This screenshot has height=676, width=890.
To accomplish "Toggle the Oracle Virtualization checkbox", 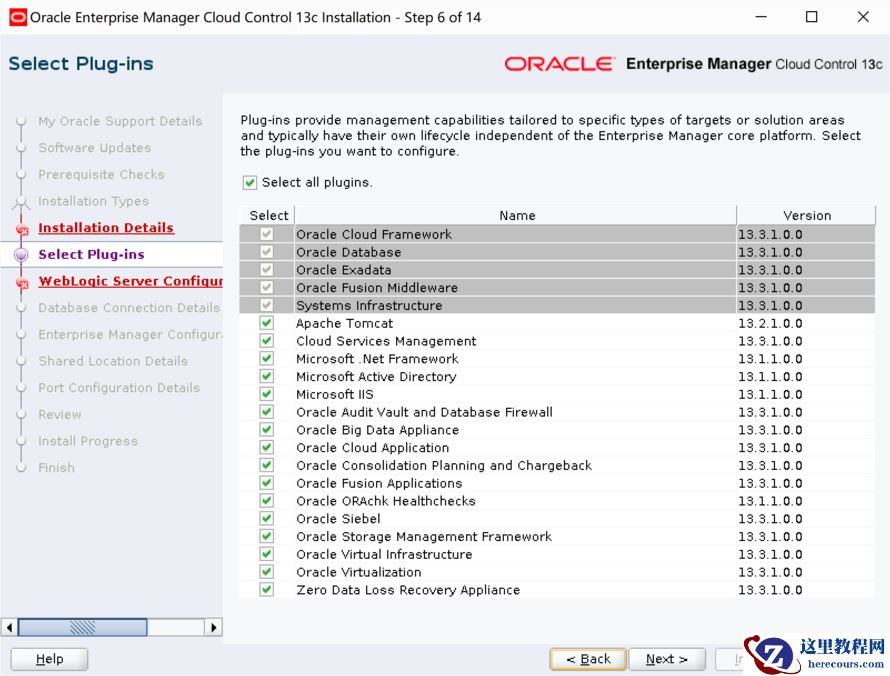I will pos(266,572).
